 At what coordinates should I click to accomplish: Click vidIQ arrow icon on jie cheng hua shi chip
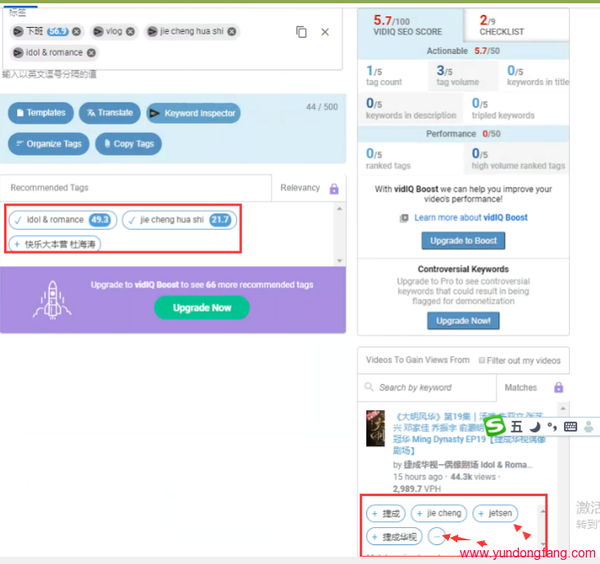(x=152, y=31)
